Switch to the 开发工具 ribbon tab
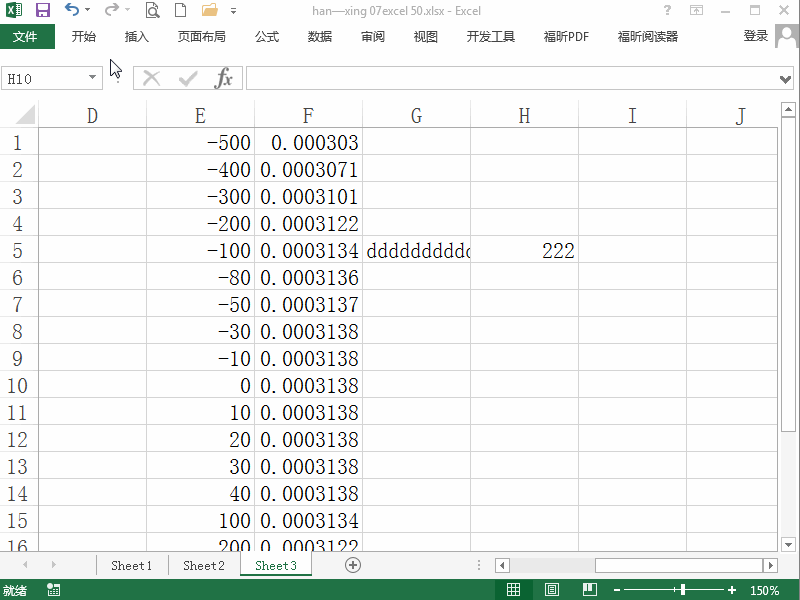This screenshot has height=600, width=800. (490, 36)
